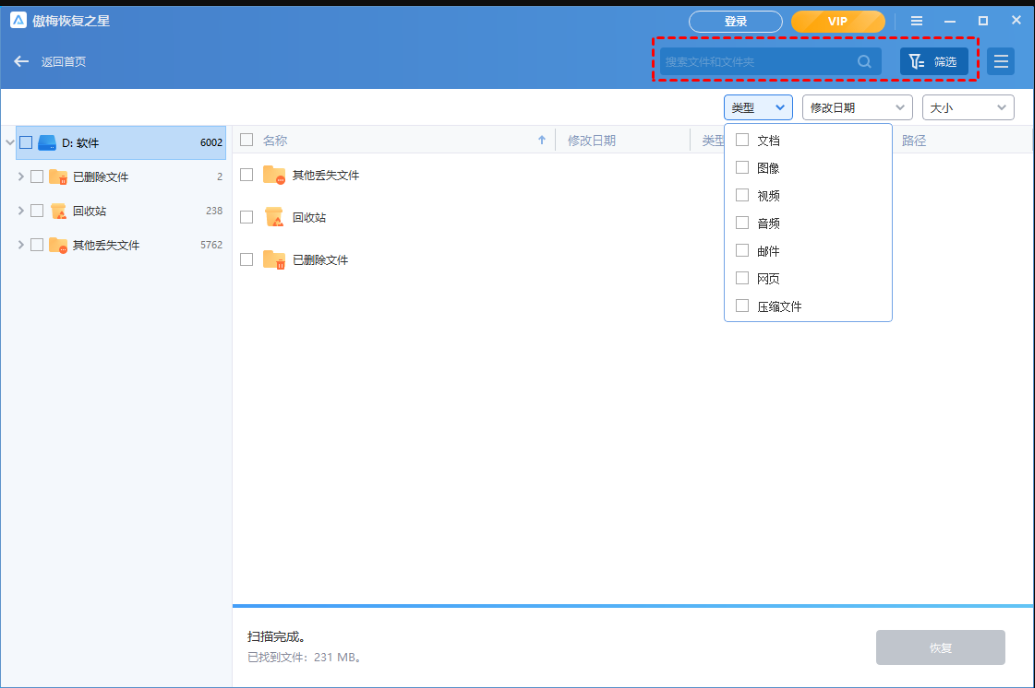Screen dimensions: 1035x688
Task: Check the 其他丢失文件 tree checkbox
Action: (x=37, y=245)
